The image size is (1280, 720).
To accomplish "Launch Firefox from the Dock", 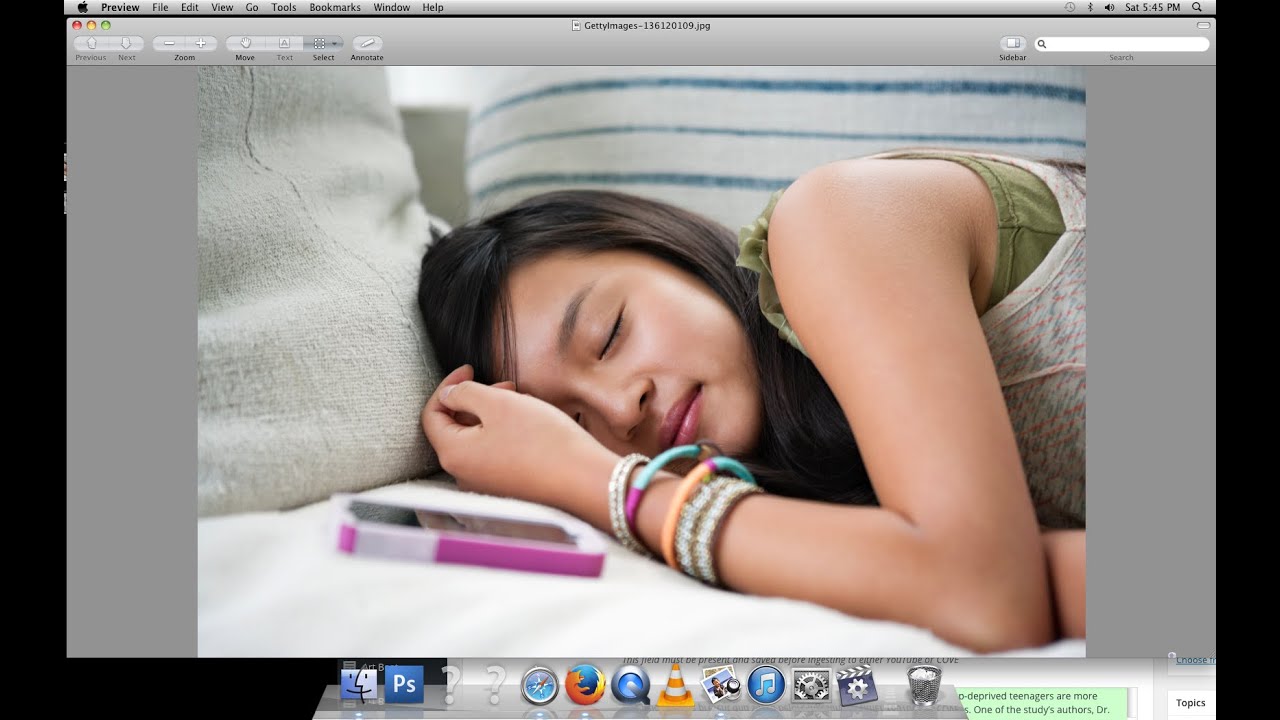I will (585, 685).
